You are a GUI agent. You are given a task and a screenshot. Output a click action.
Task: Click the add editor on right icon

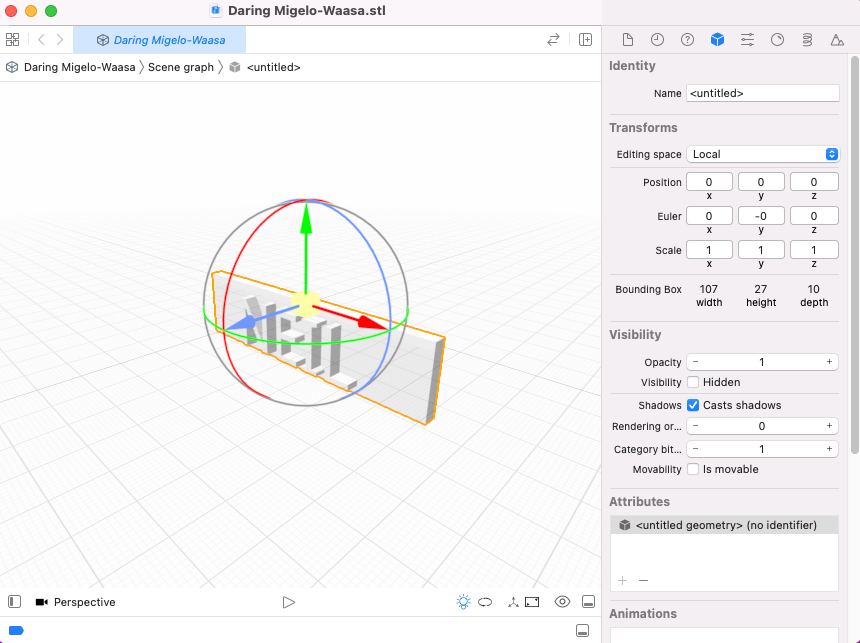[x=585, y=40]
